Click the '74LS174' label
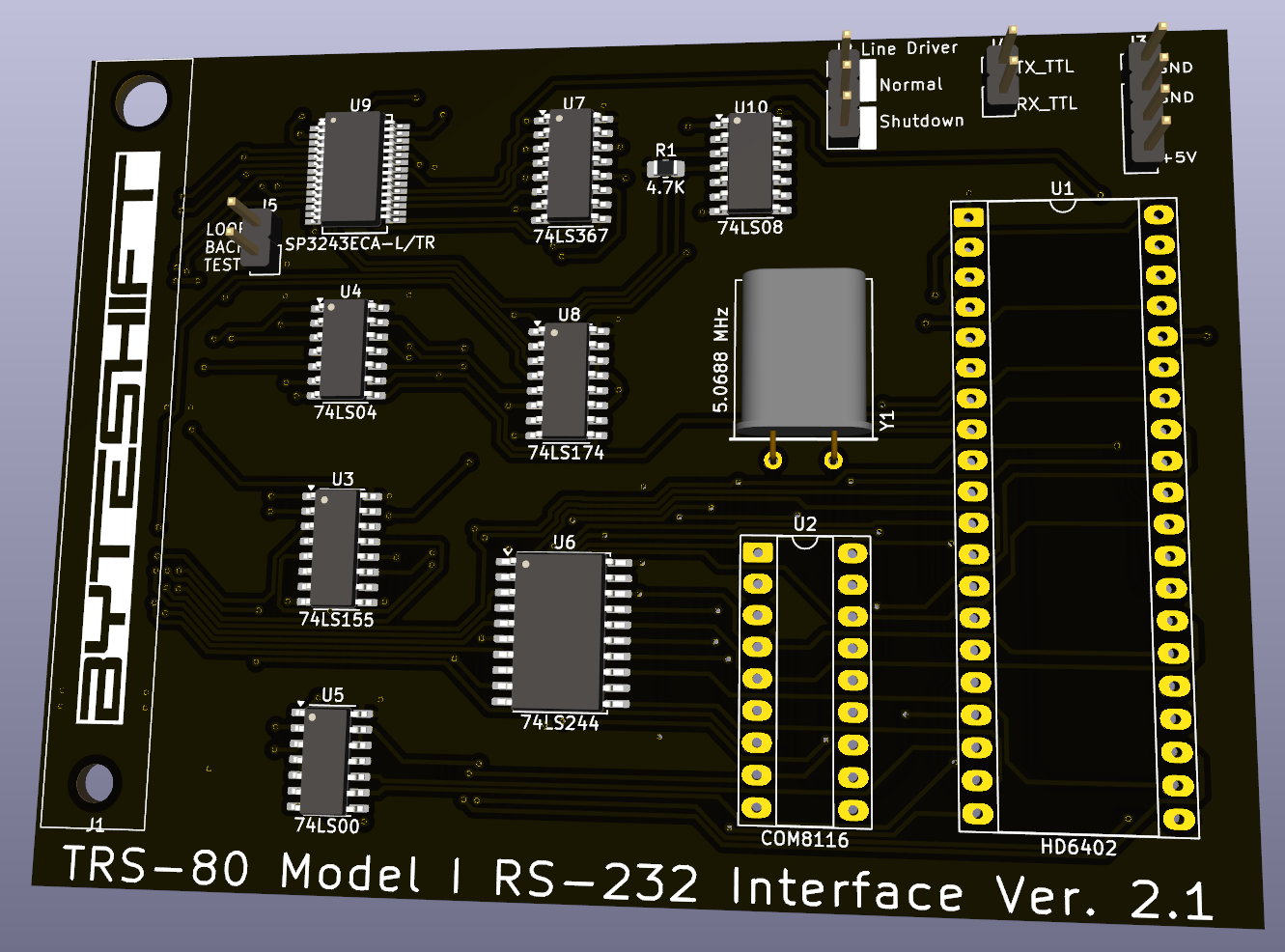Image resolution: width=1285 pixels, height=952 pixels. pyautogui.click(x=566, y=452)
